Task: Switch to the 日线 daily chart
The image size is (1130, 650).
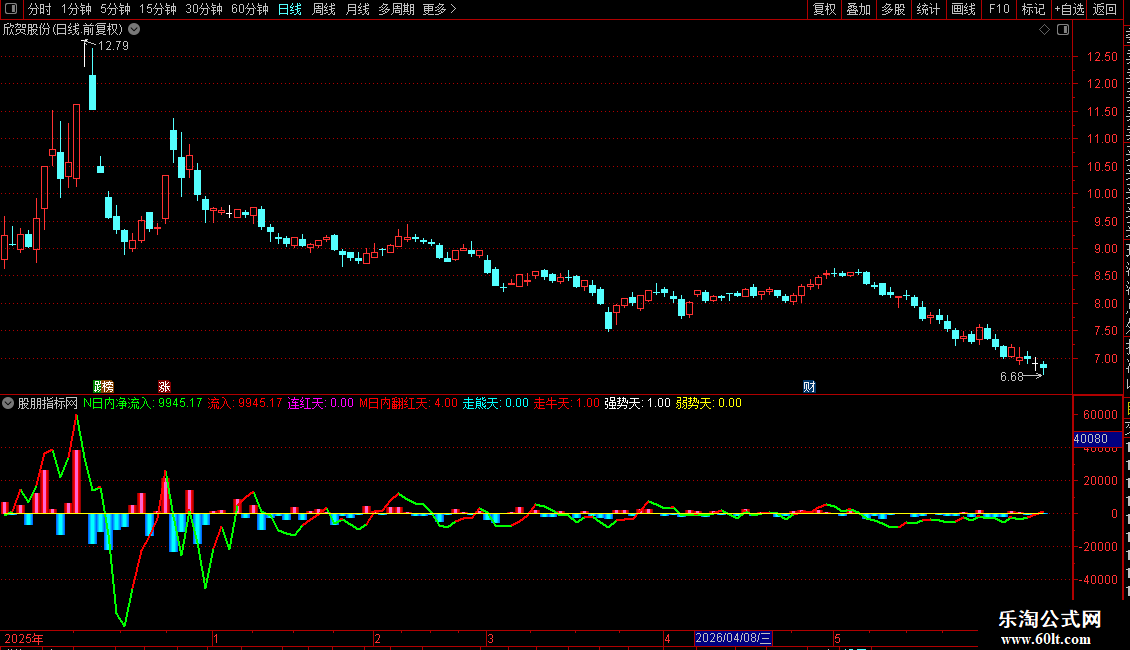Action: [x=290, y=9]
